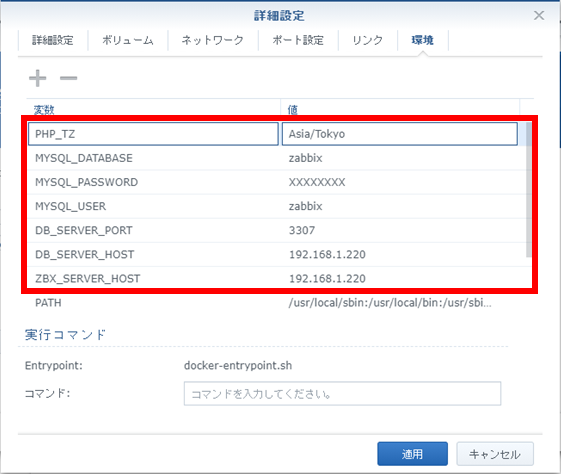Remove selected variable with minus icon

pyautogui.click(x=68, y=78)
